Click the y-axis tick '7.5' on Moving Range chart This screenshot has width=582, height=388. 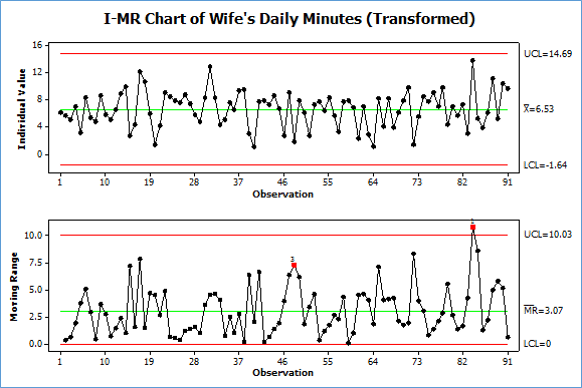tap(36, 263)
